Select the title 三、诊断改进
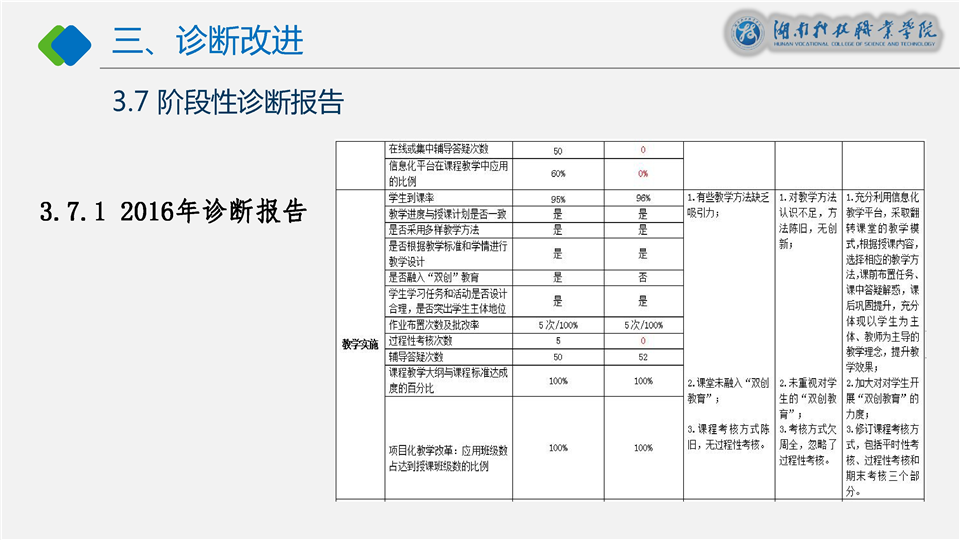The image size is (960, 540). pos(207,41)
